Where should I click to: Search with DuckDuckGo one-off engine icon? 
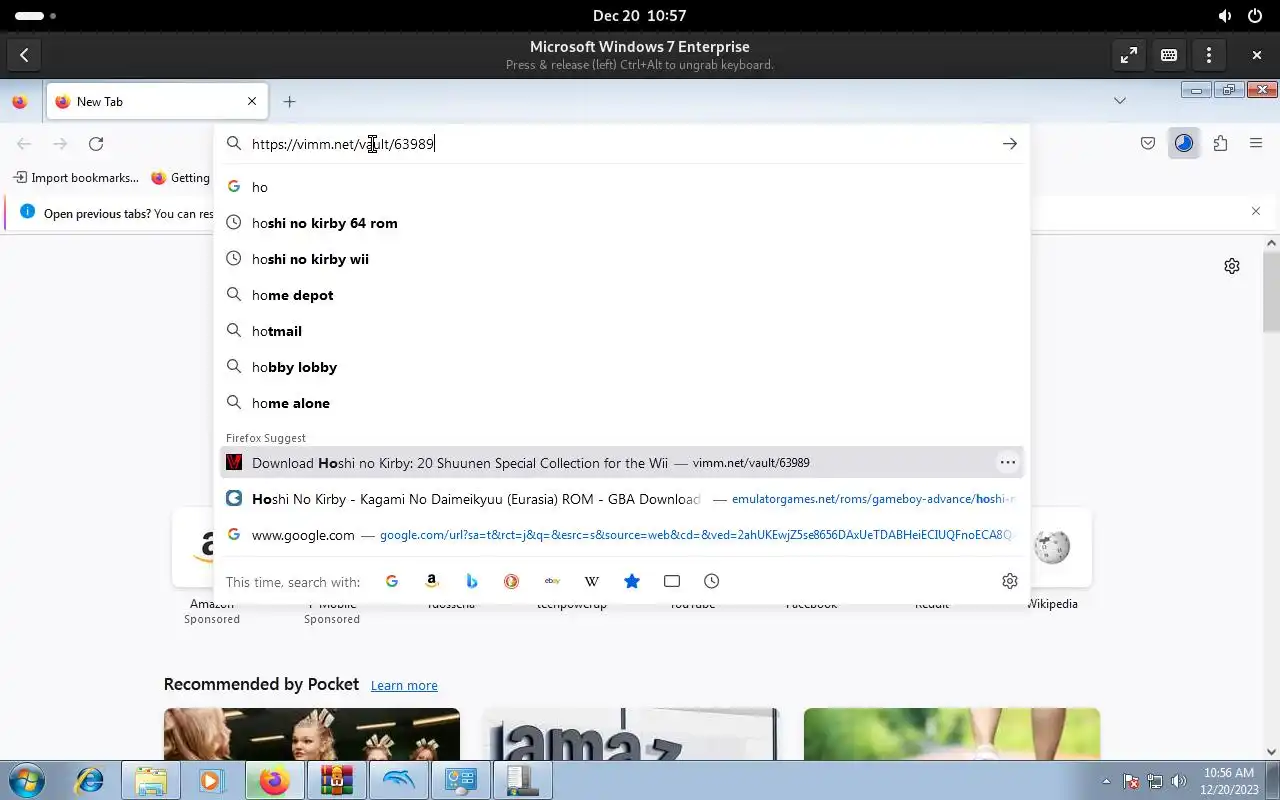[512, 581]
